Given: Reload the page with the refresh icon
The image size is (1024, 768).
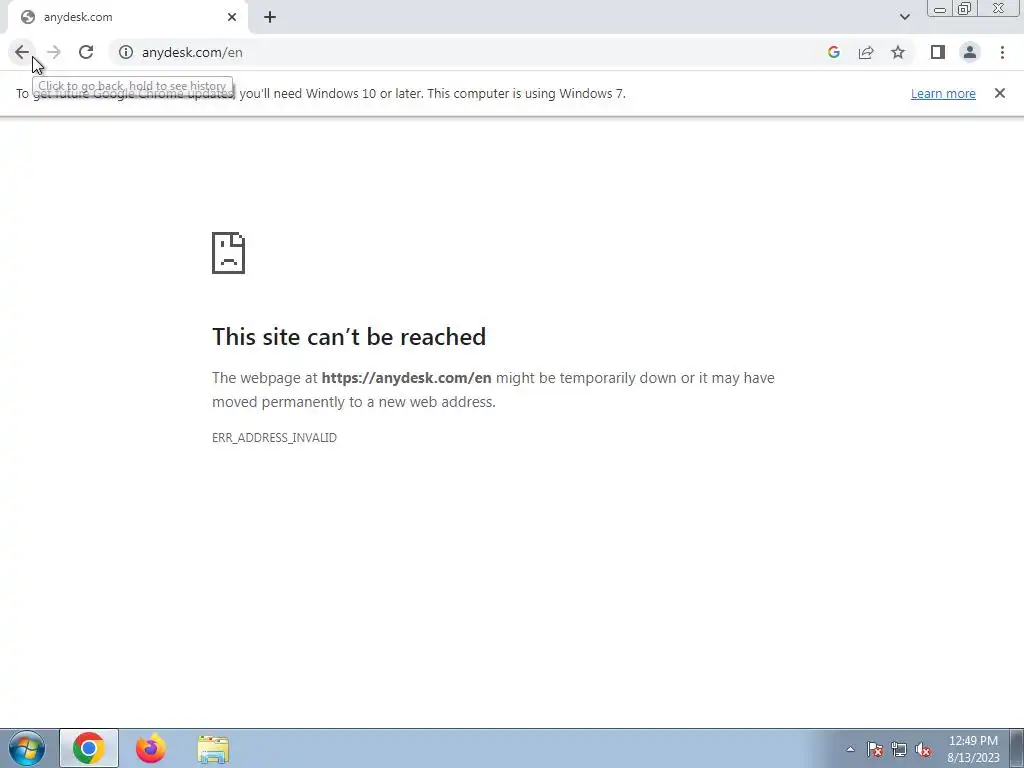Looking at the screenshot, I should click(86, 52).
